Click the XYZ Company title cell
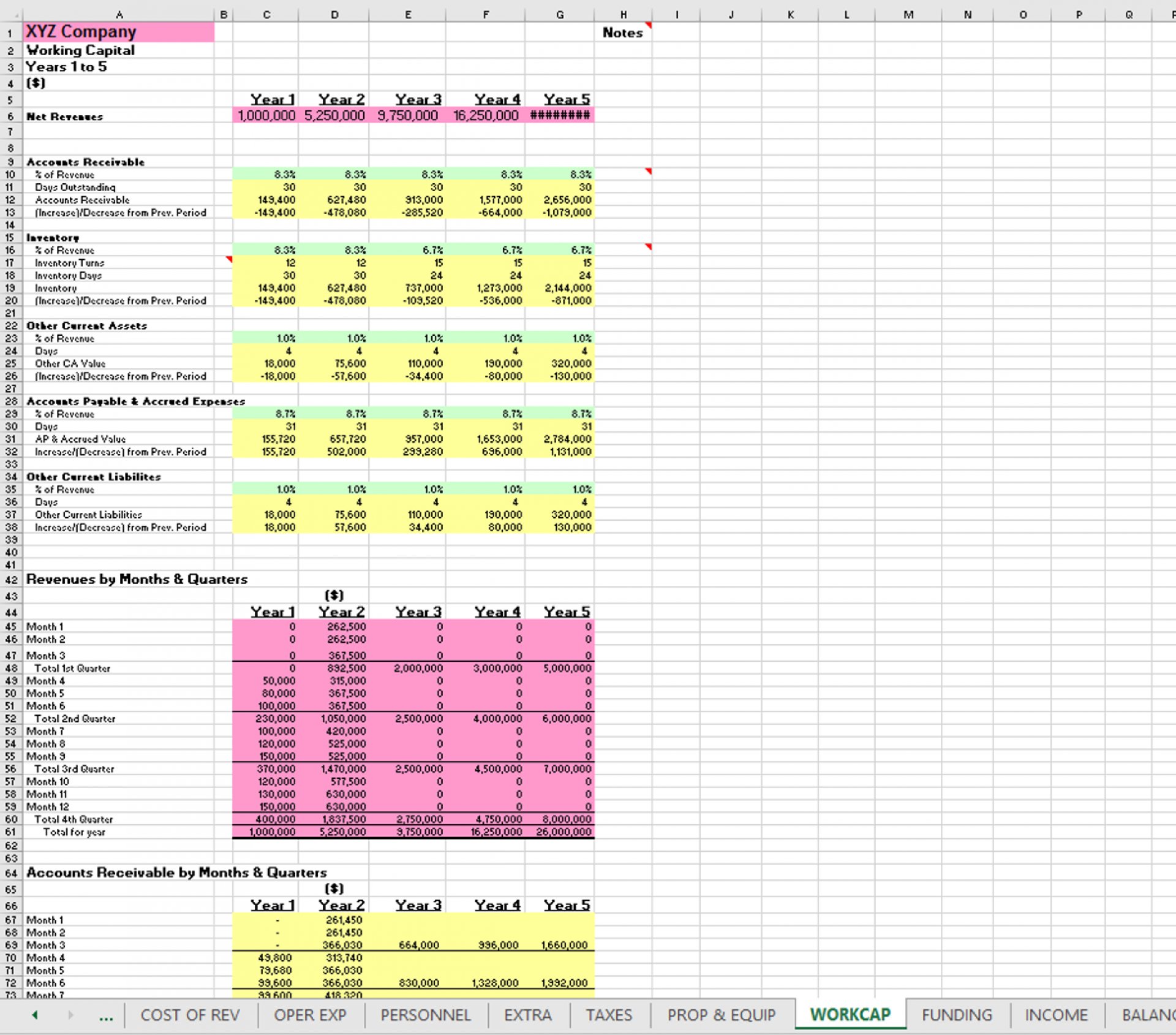The image size is (1176, 1035). [119, 32]
